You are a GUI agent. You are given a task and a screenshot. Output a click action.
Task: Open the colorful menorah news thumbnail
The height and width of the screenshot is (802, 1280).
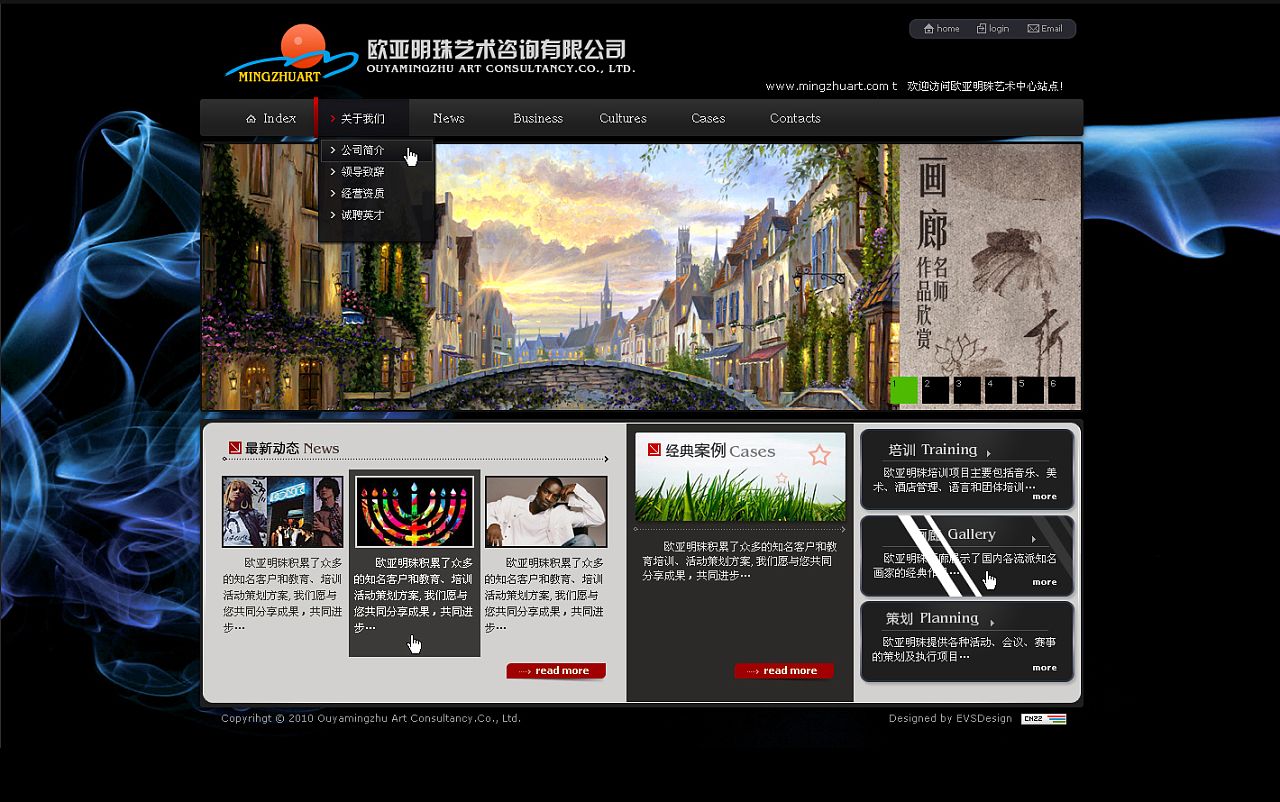tap(414, 512)
